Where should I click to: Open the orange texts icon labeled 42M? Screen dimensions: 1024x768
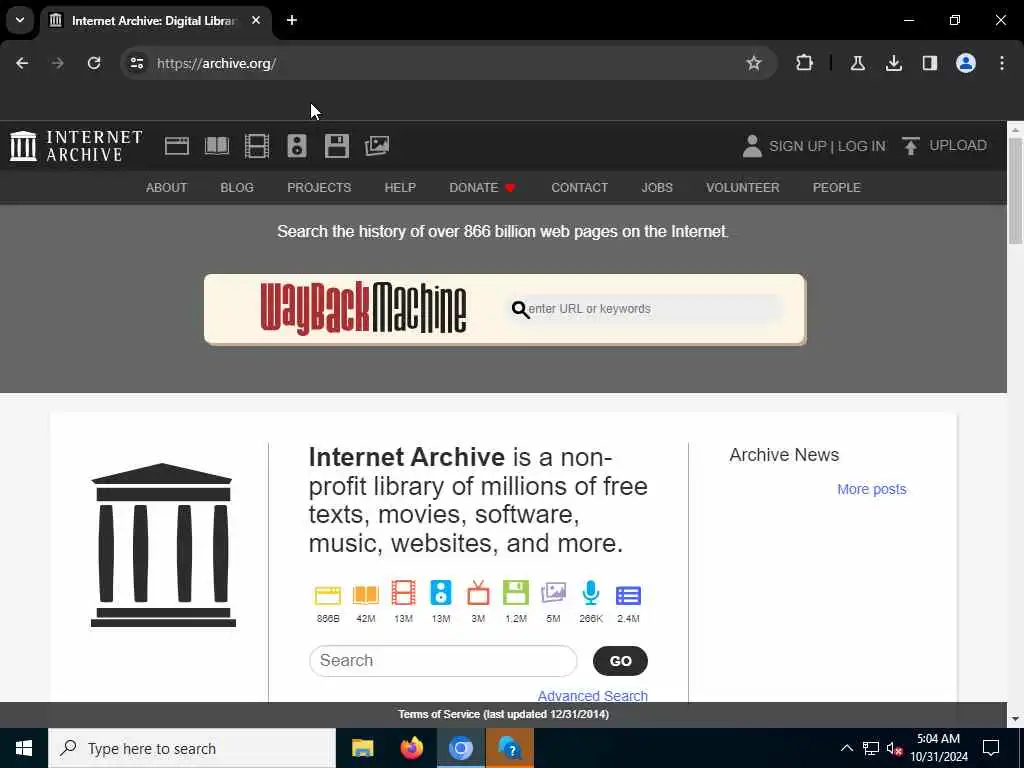point(366,594)
